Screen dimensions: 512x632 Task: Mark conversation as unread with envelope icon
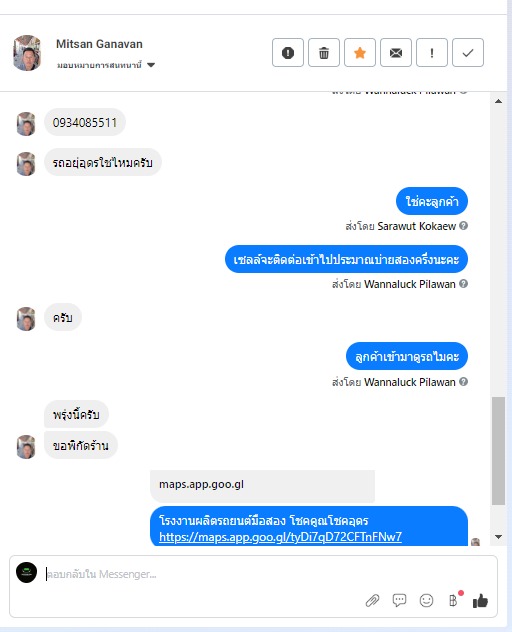(396, 52)
